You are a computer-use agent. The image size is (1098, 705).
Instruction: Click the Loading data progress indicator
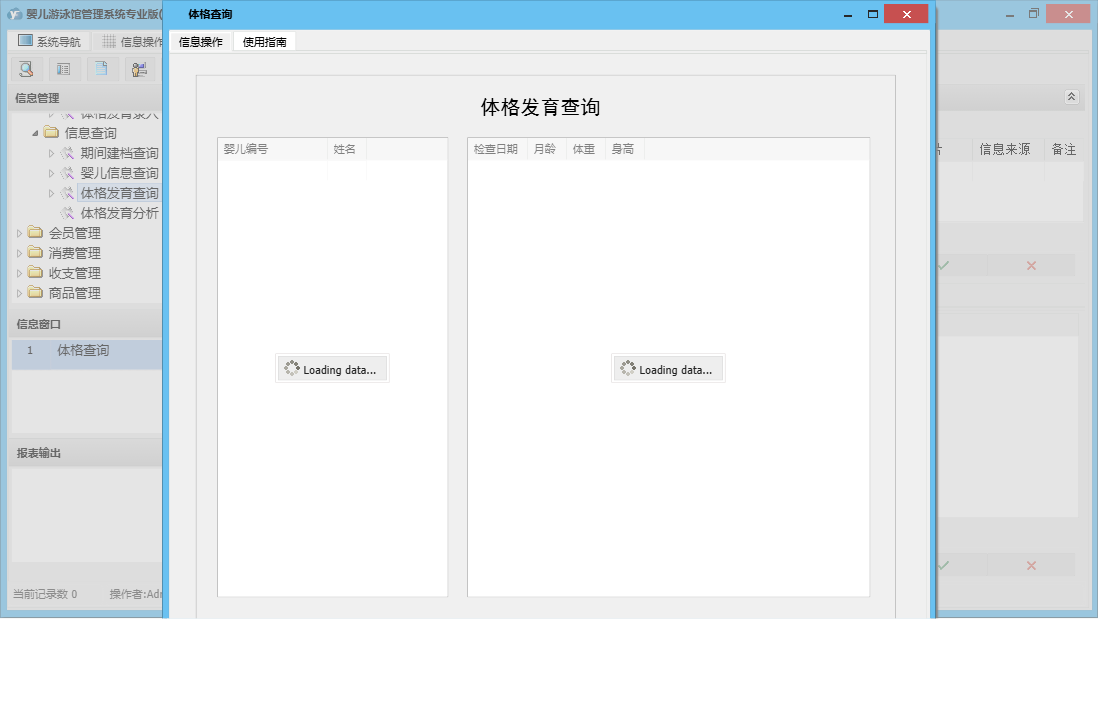pos(332,368)
